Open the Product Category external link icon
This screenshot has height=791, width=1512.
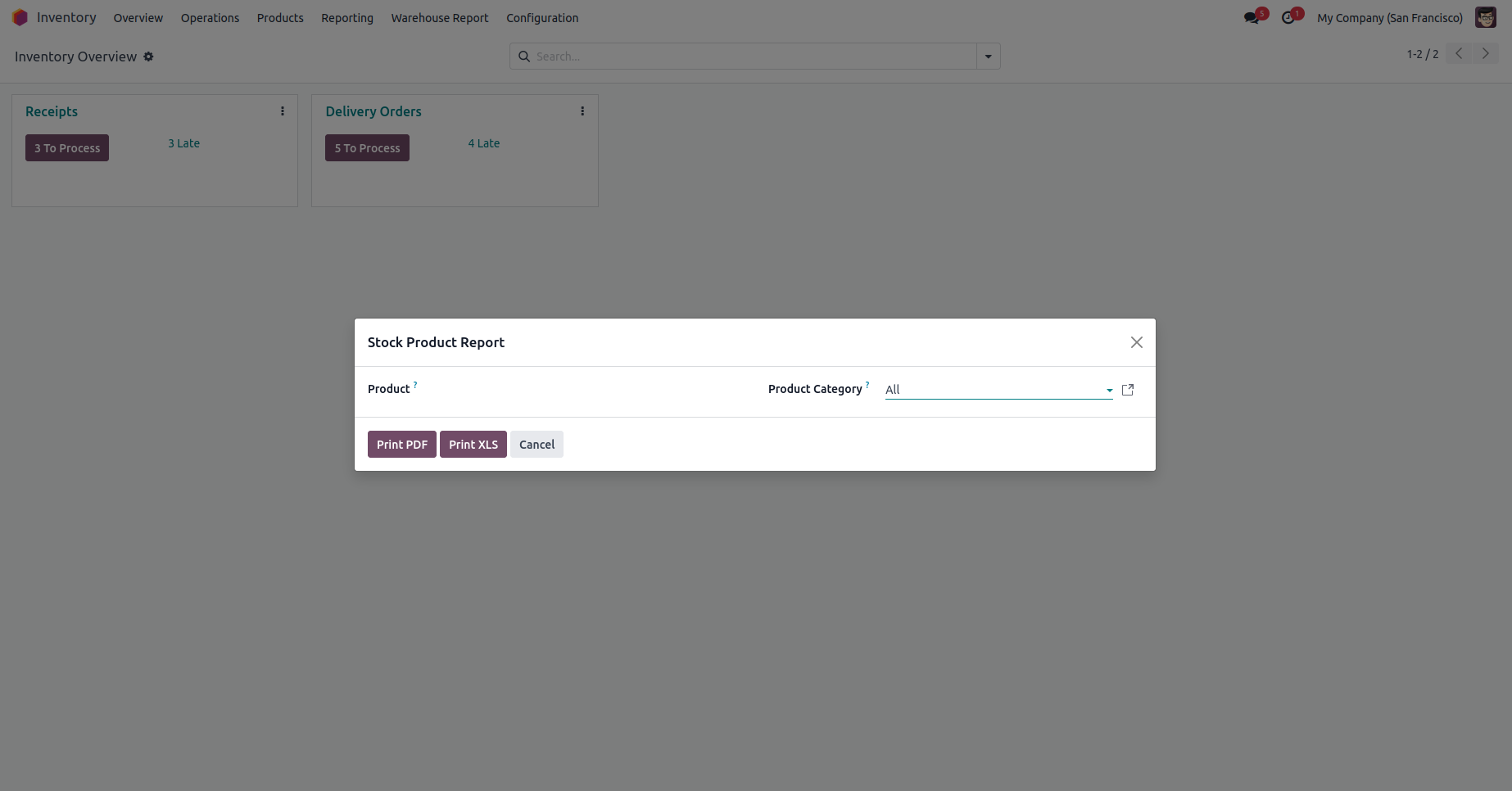[1128, 390]
